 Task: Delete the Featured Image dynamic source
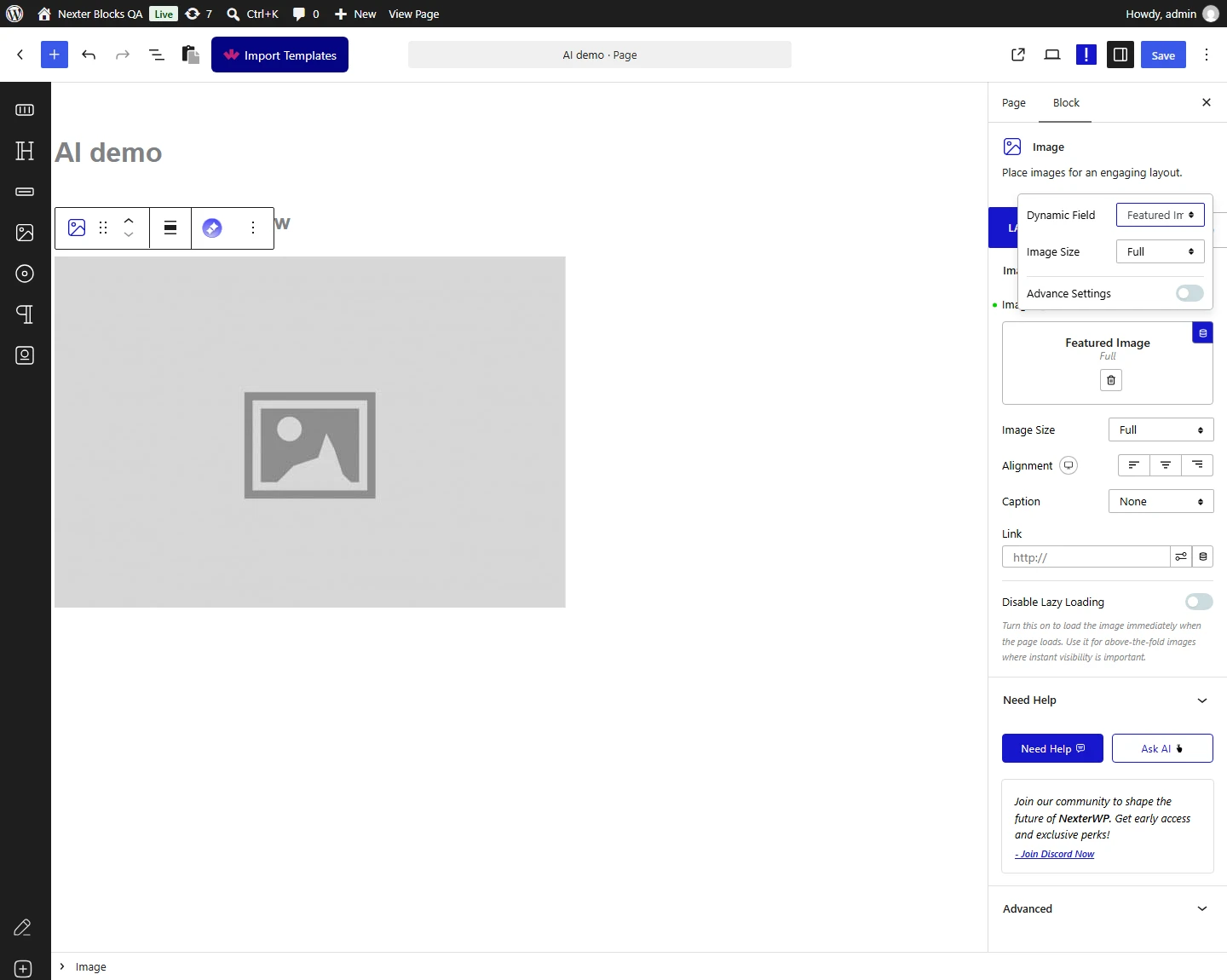click(x=1111, y=380)
